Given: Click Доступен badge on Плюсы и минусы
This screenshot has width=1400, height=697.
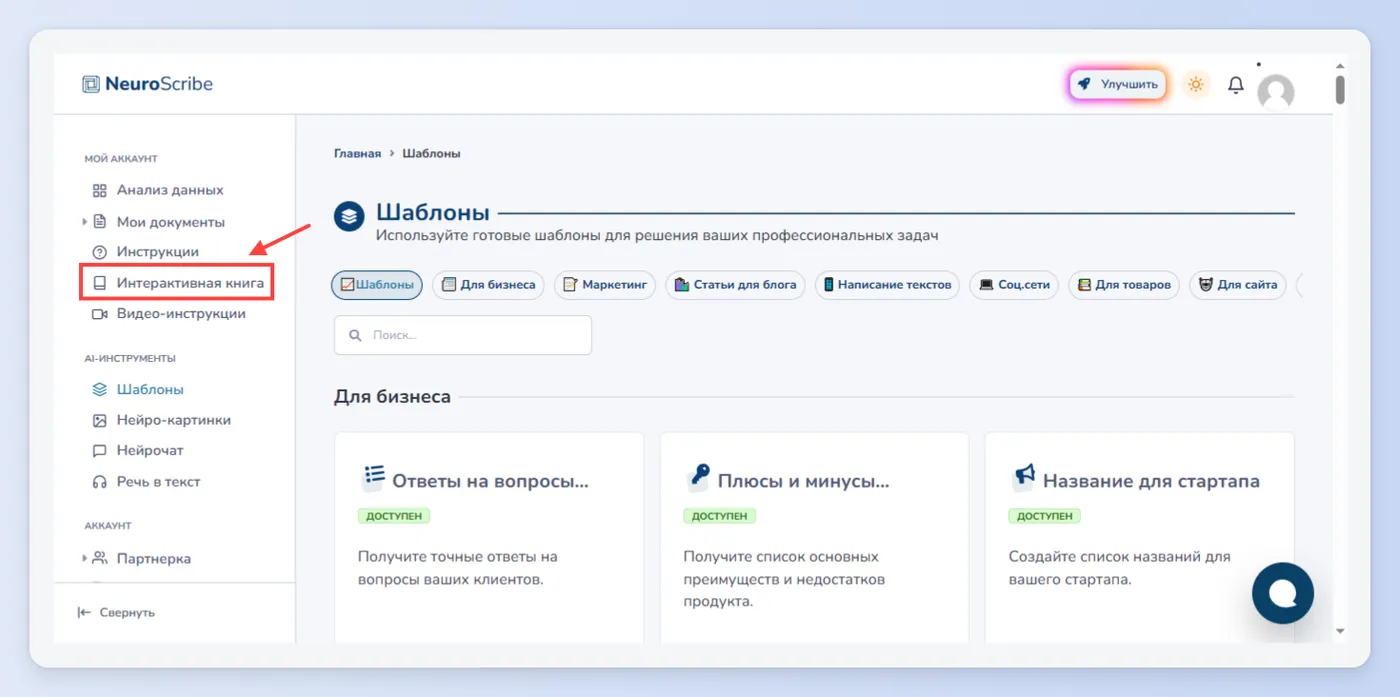Looking at the screenshot, I should (x=720, y=516).
